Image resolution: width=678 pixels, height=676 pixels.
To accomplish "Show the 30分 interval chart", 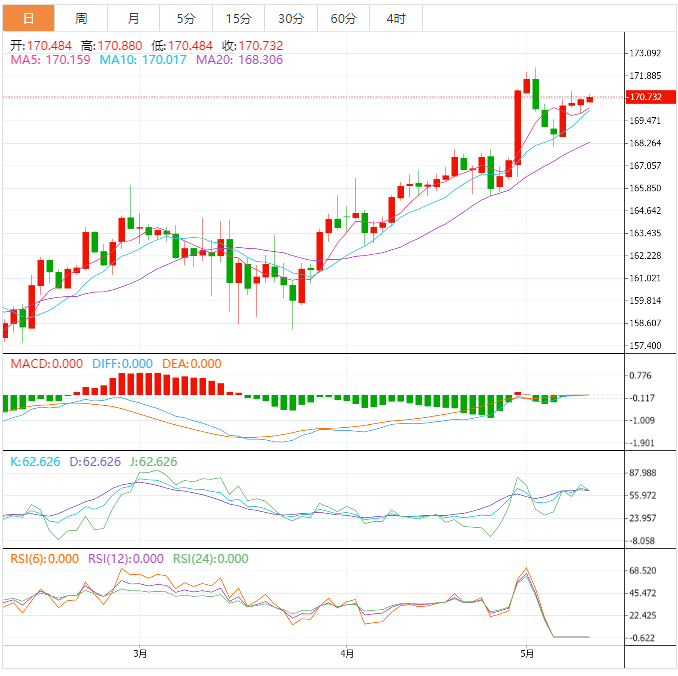I will point(291,18).
